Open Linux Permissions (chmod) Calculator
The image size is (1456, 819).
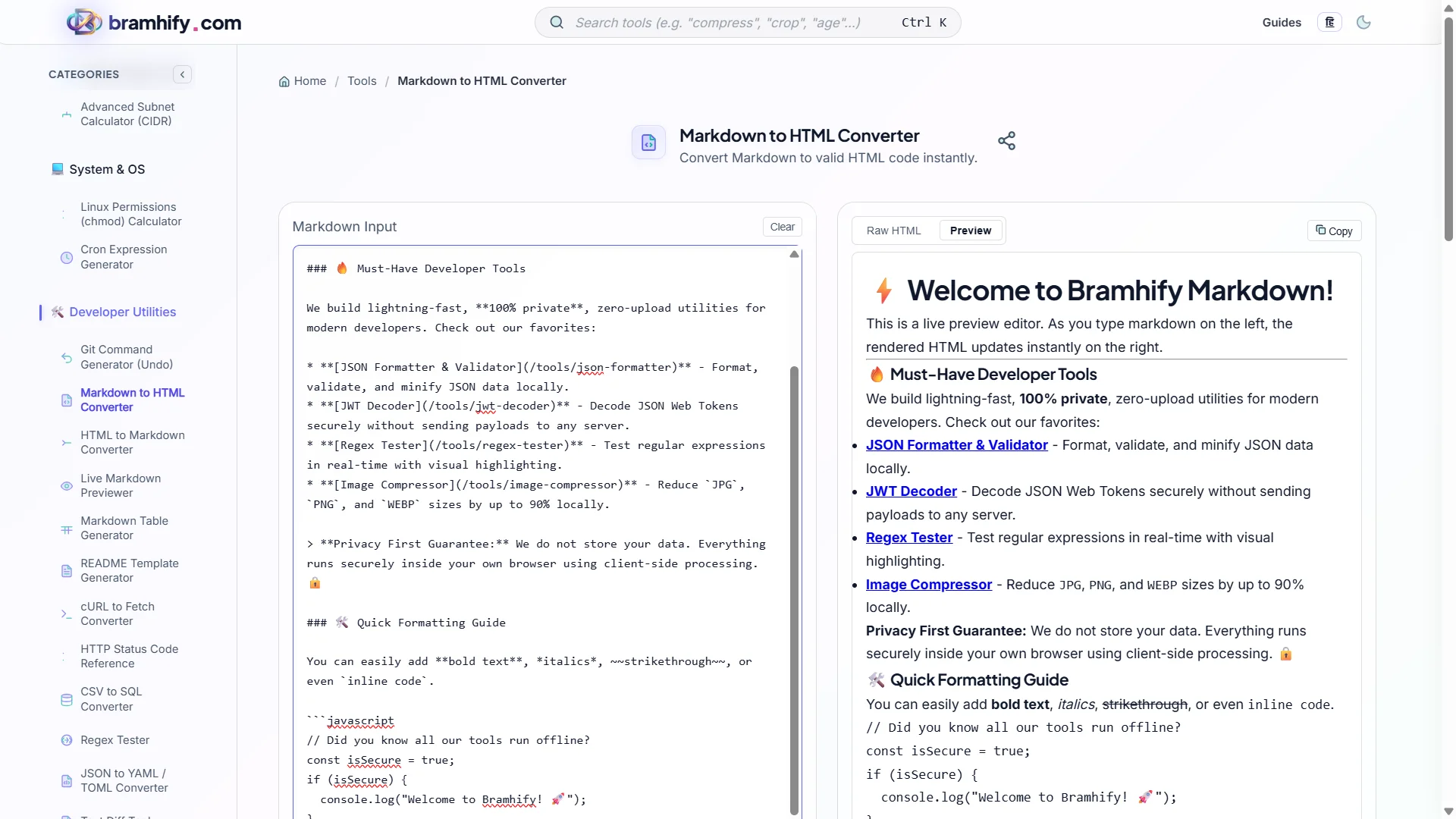pos(131,215)
